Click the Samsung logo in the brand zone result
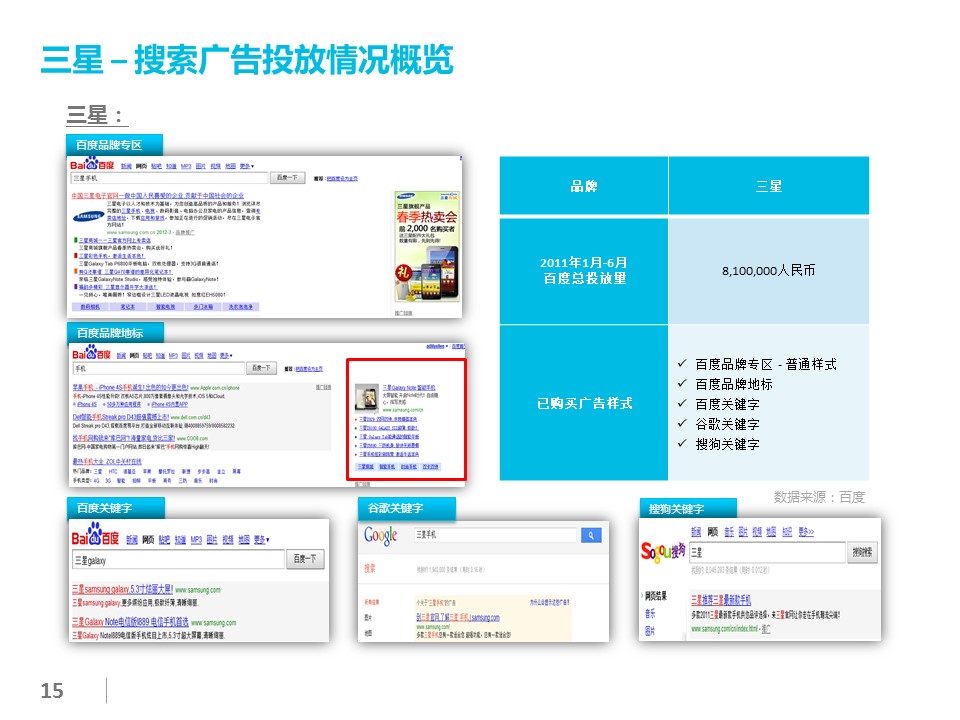 (x=87, y=215)
